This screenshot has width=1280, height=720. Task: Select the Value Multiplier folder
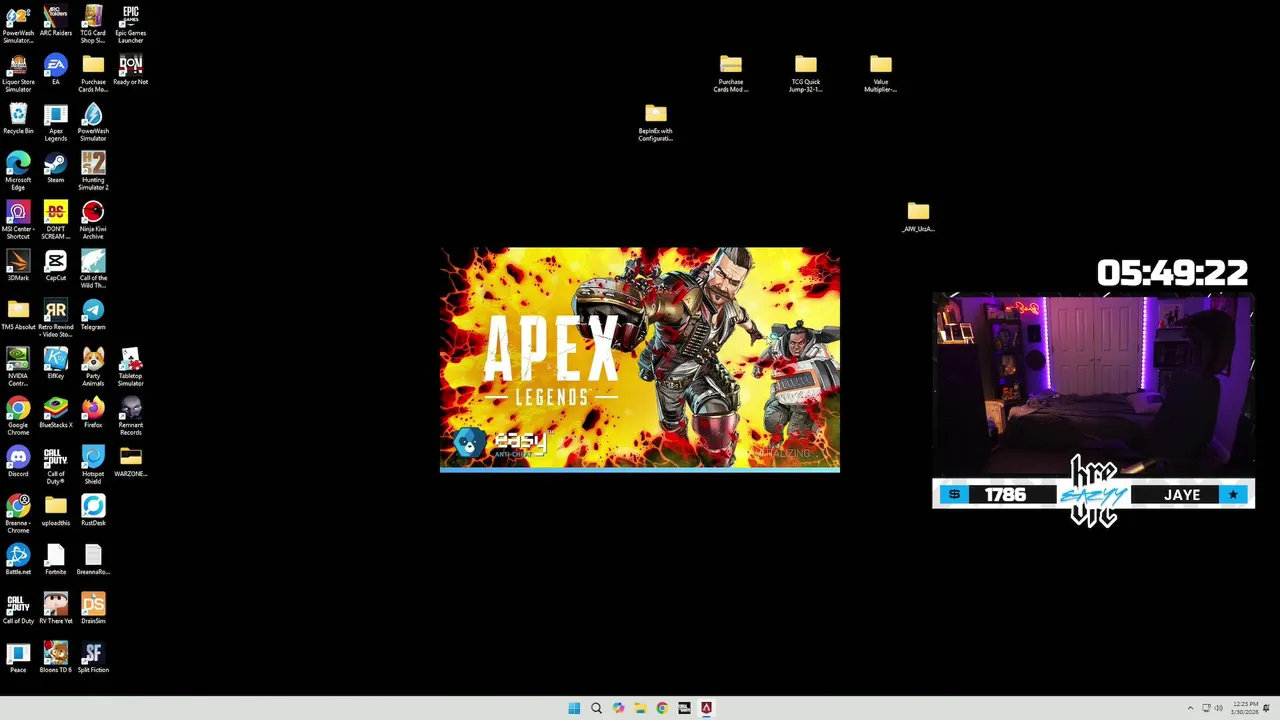(x=881, y=74)
